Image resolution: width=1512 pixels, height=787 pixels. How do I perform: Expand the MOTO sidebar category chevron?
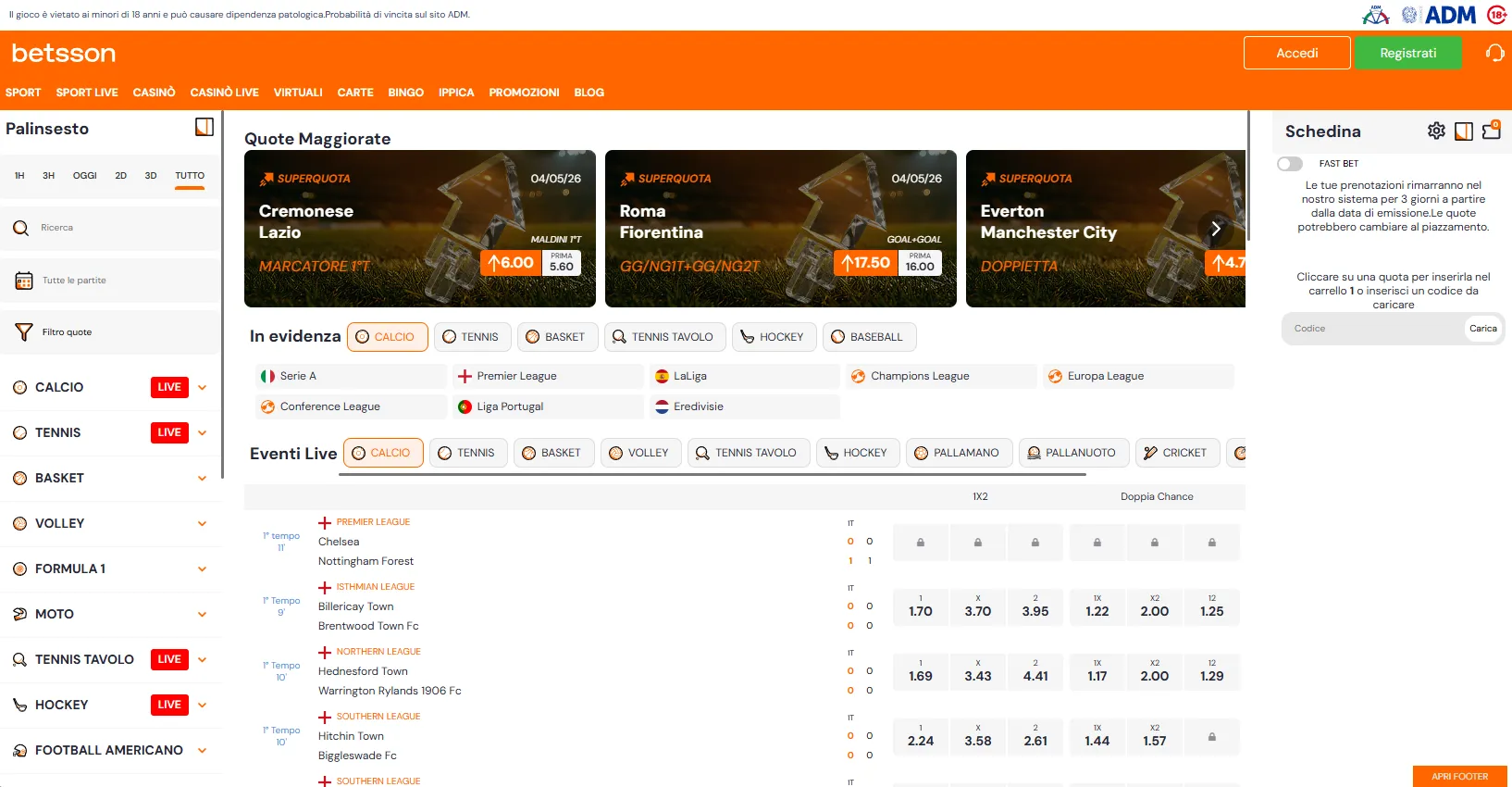[203, 614]
